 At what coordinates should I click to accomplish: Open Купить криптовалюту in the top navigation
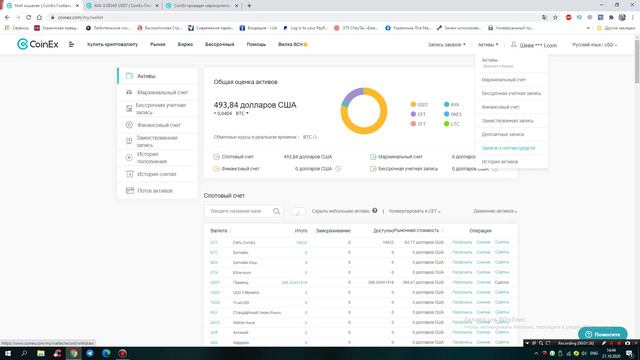(x=112, y=44)
